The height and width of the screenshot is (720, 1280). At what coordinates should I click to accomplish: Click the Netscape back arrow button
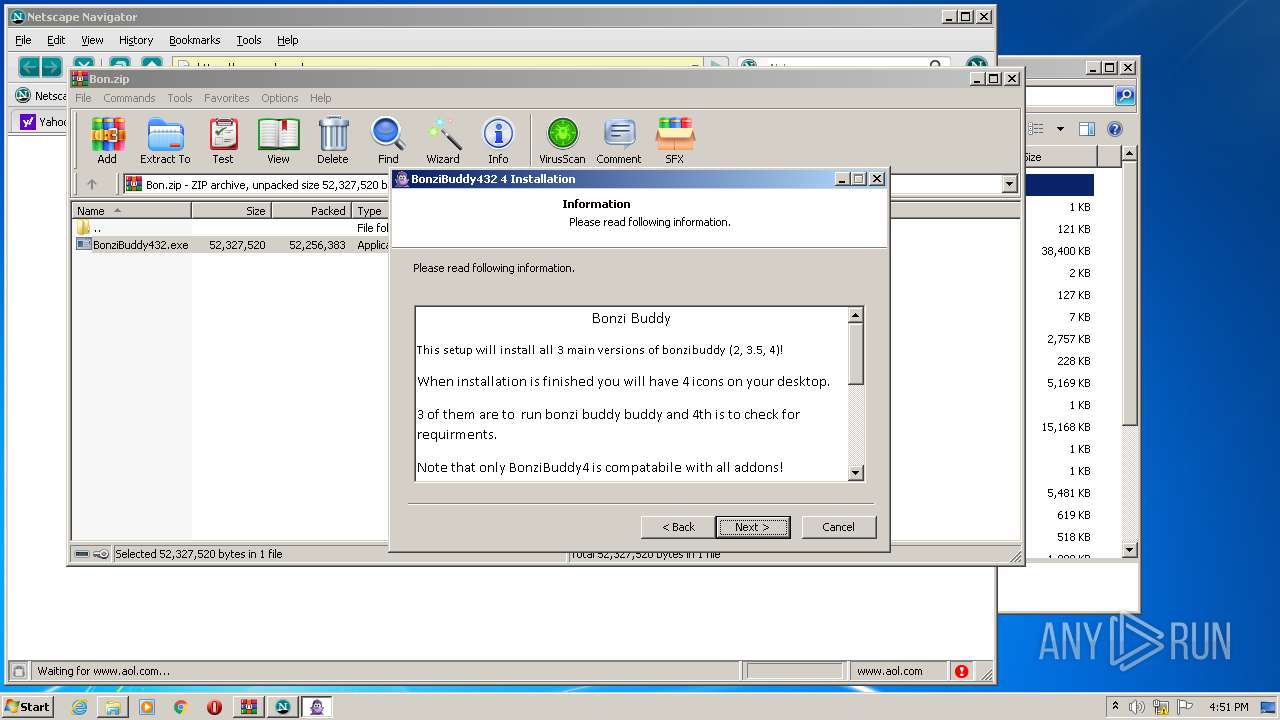[29, 67]
